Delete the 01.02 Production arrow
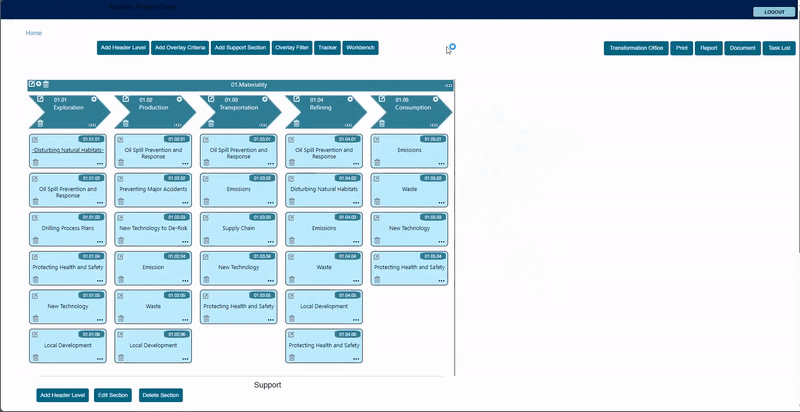The height and width of the screenshot is (412, 800). [126, 123]
